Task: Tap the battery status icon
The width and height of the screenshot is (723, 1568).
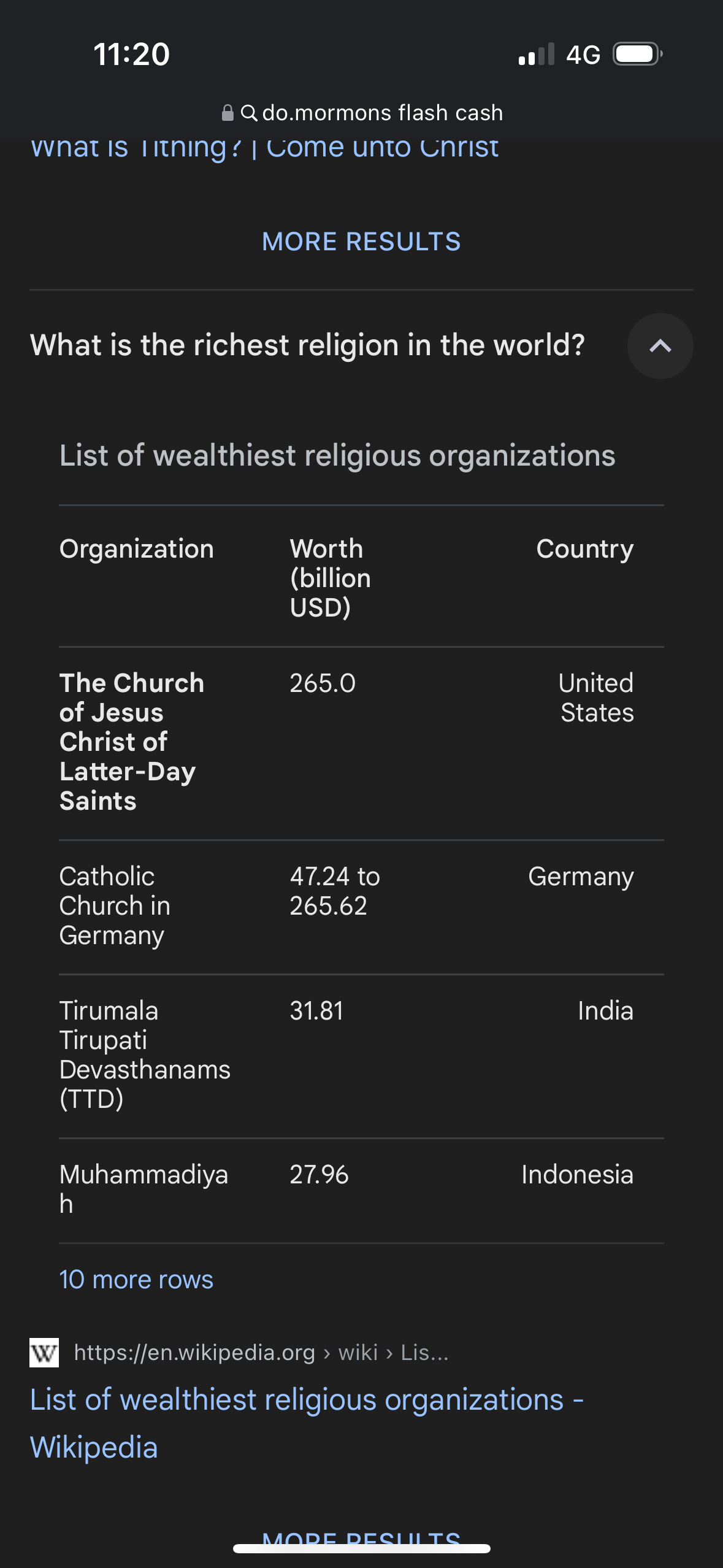Action: [x=638, y=54]
